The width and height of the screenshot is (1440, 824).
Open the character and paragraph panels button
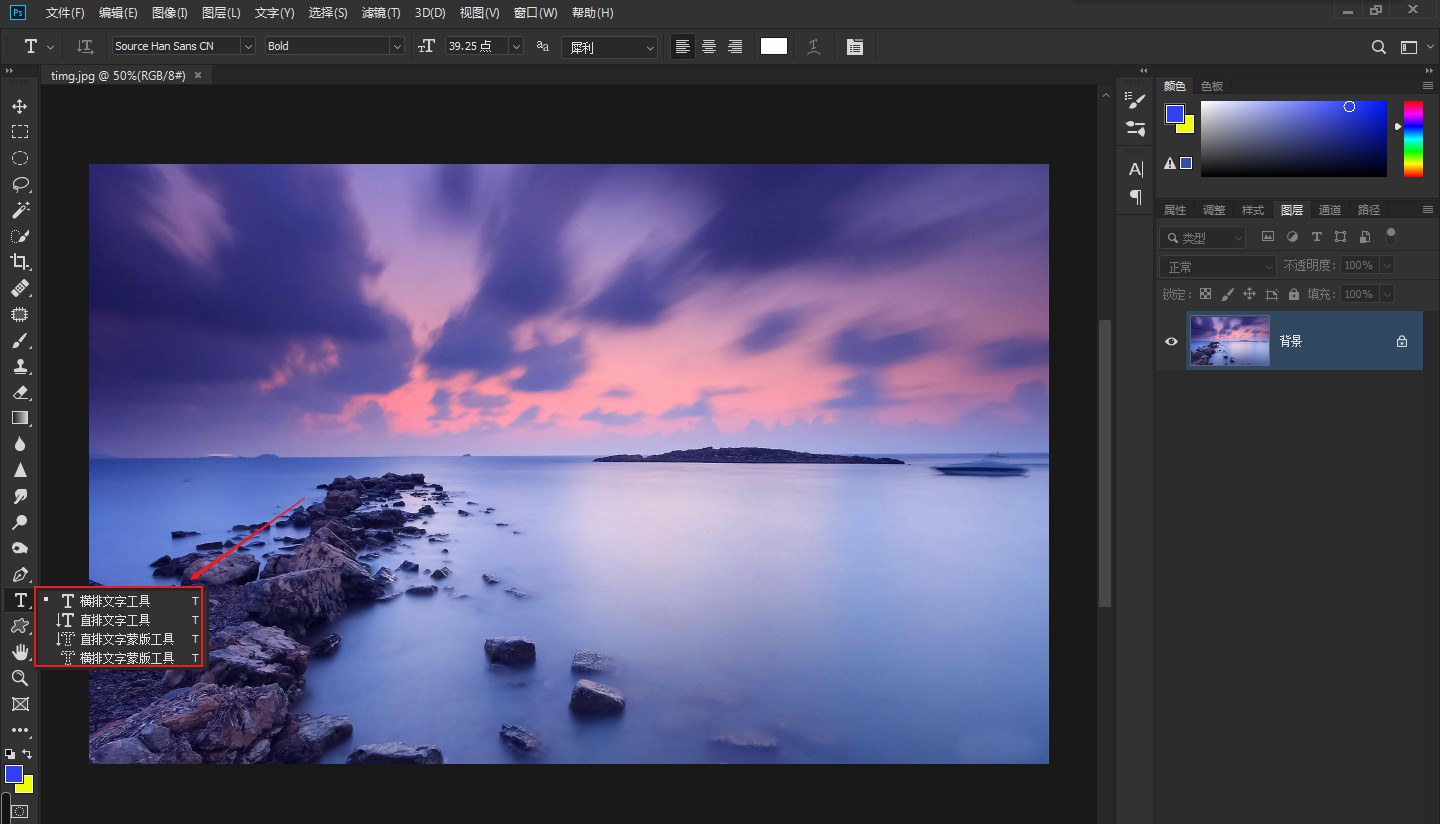point(854,46)
